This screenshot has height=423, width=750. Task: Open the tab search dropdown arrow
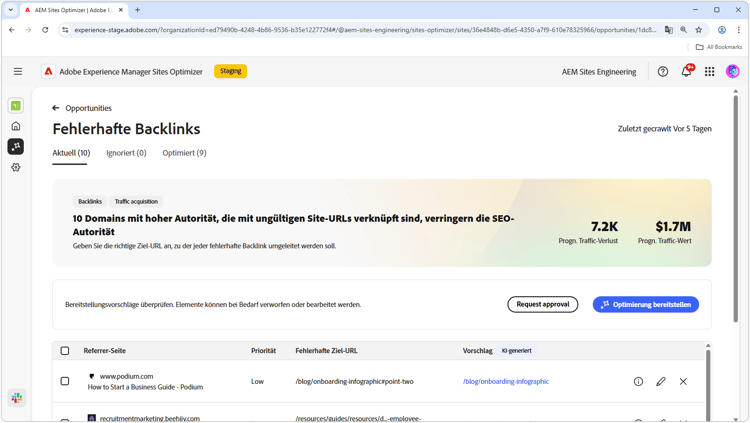pos(11,10)
